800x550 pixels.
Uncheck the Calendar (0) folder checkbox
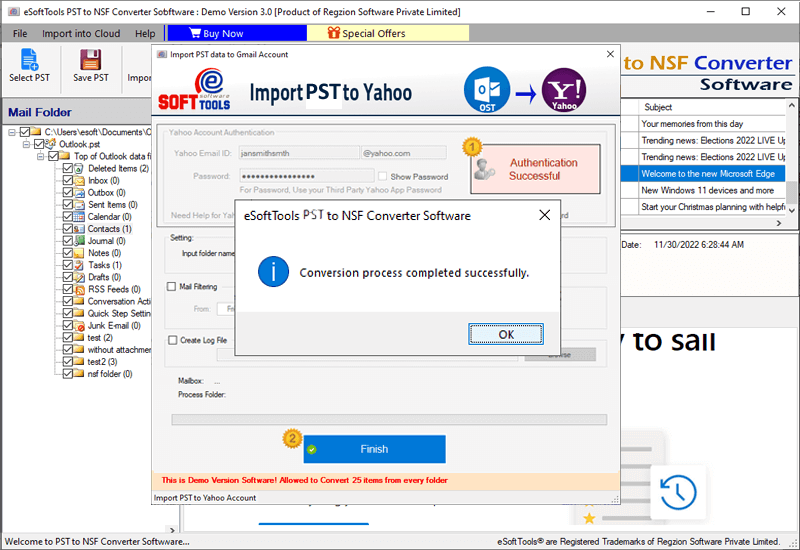[67, 217]
